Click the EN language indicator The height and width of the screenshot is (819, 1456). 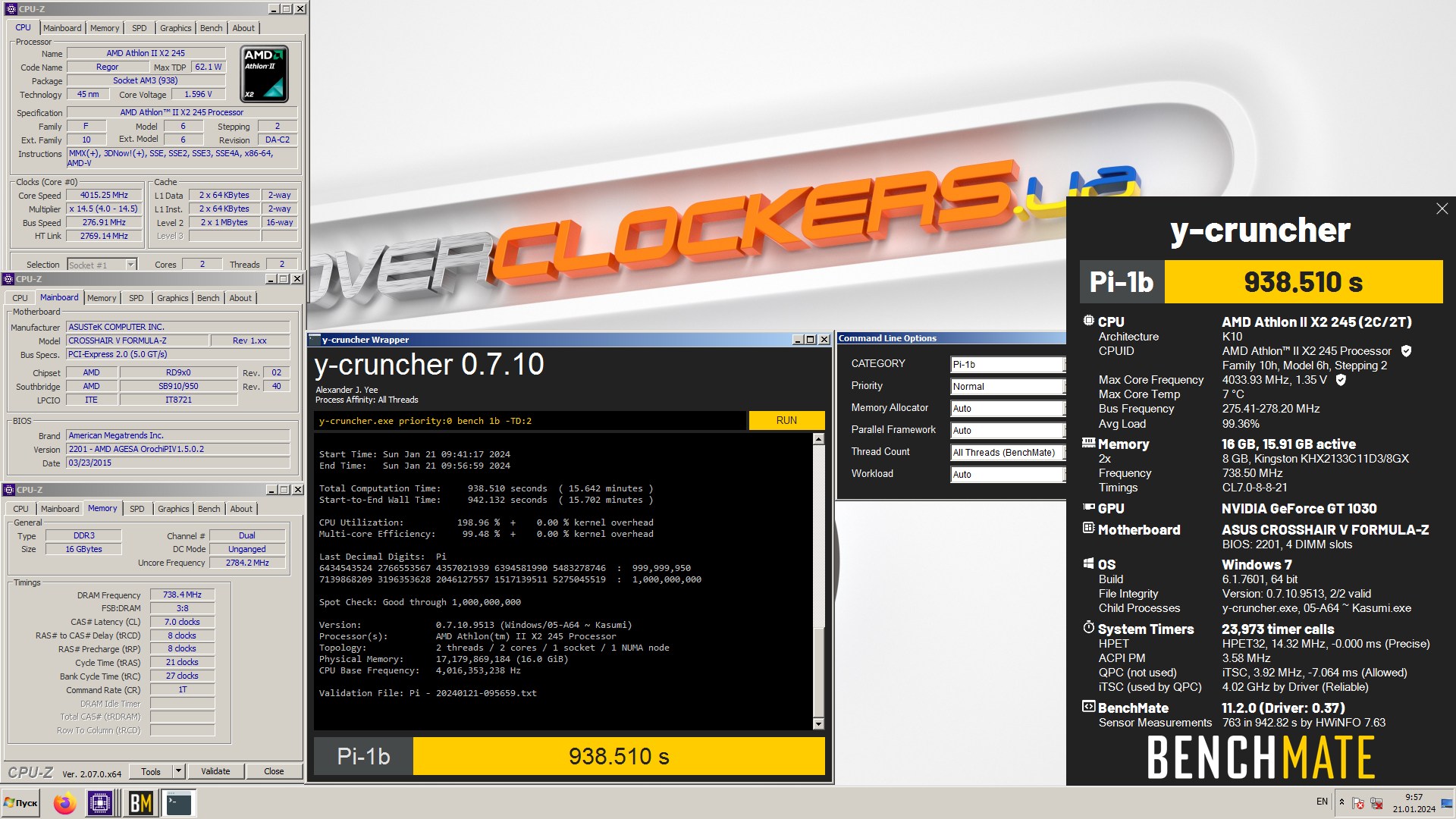point(1322,802)
